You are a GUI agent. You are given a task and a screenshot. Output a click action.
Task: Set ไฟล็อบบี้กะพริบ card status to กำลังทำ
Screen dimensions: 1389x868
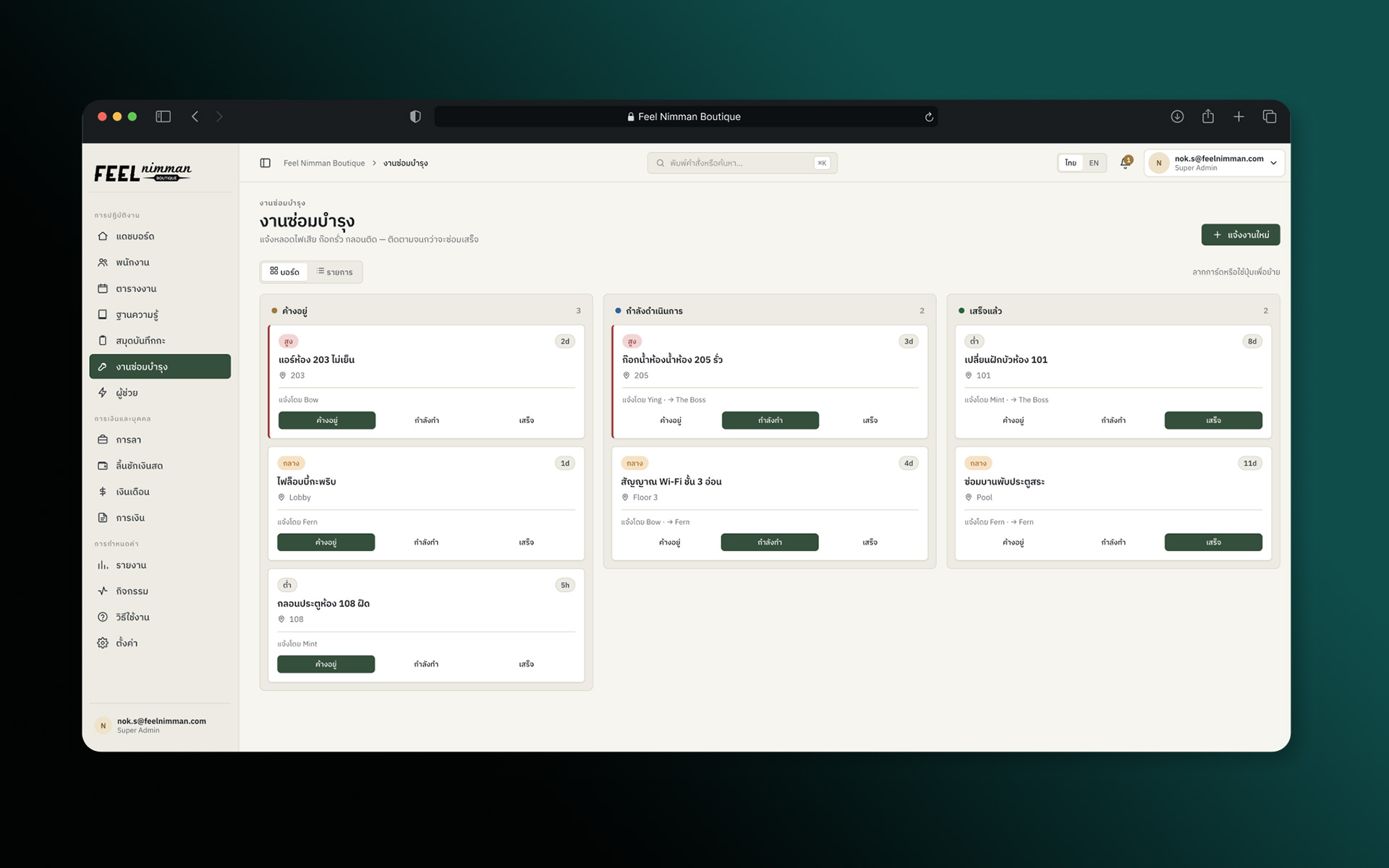coord(426,542)
